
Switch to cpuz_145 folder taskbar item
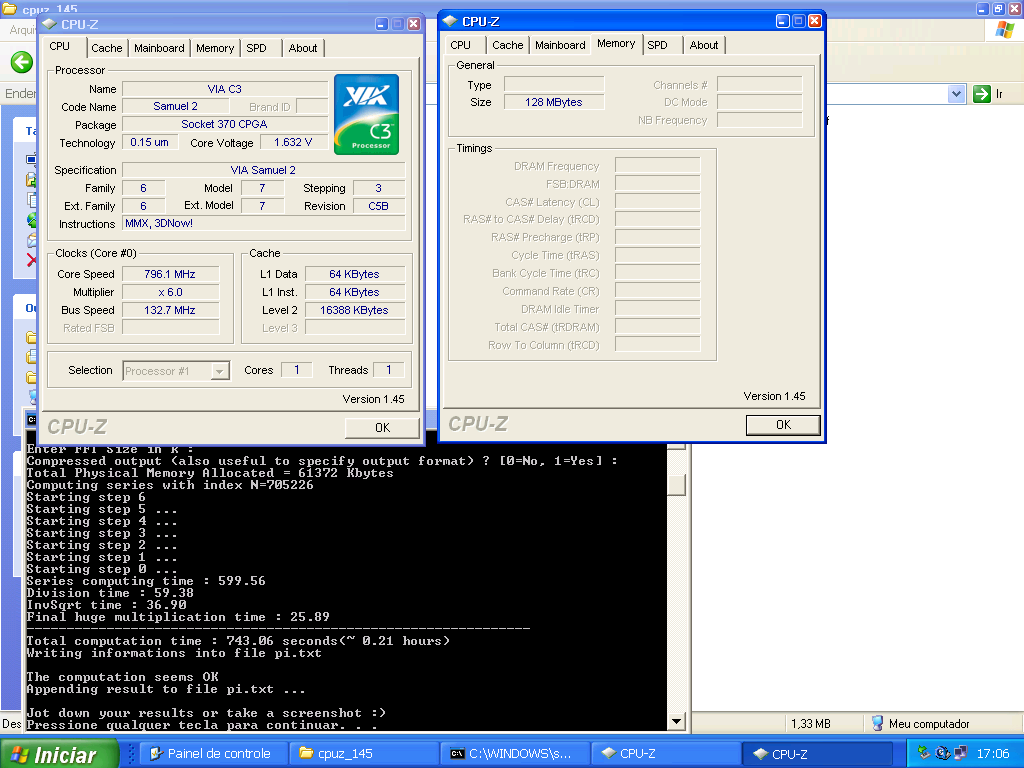364,754
